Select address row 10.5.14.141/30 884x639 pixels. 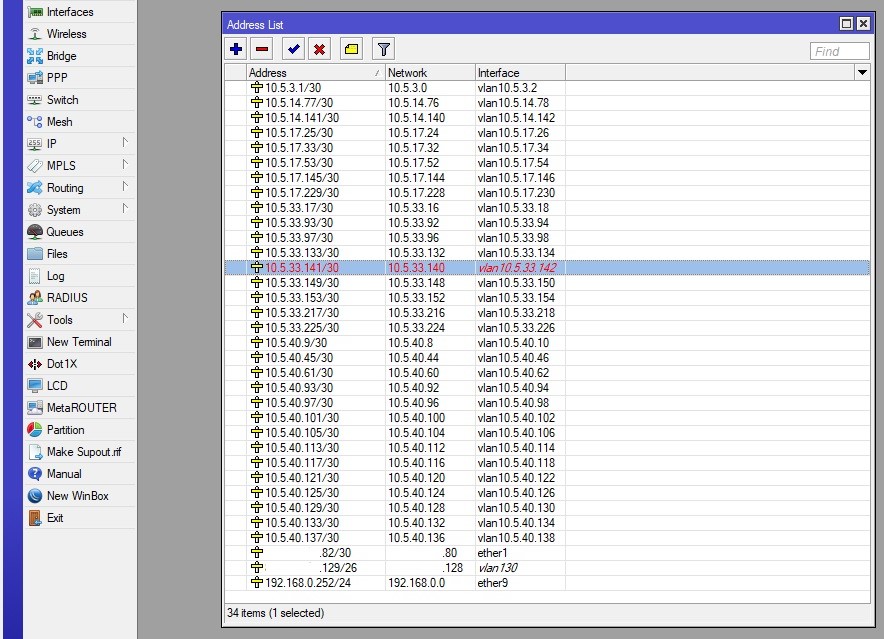[x=547, y=118]
